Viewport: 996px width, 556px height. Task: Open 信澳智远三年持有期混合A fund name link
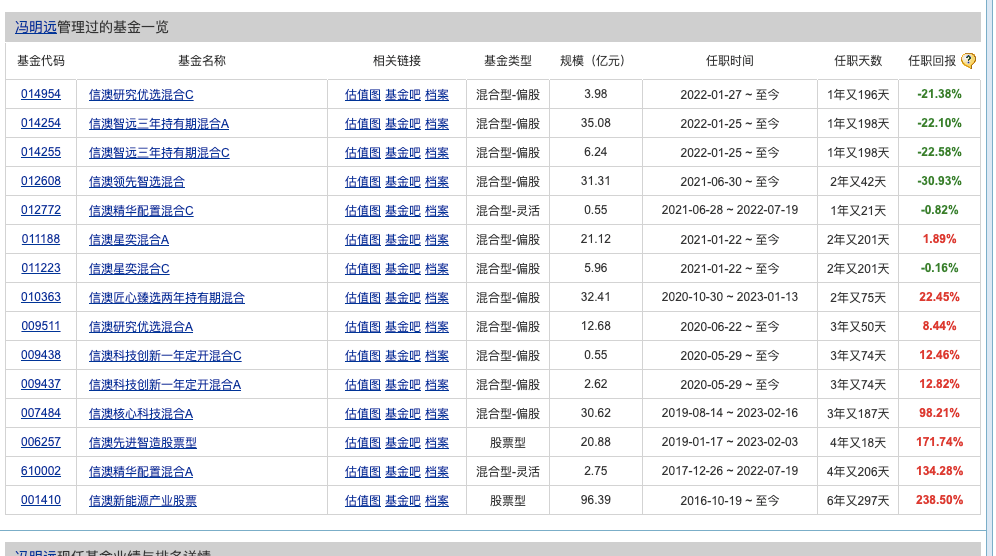click(x=159, y=124)
